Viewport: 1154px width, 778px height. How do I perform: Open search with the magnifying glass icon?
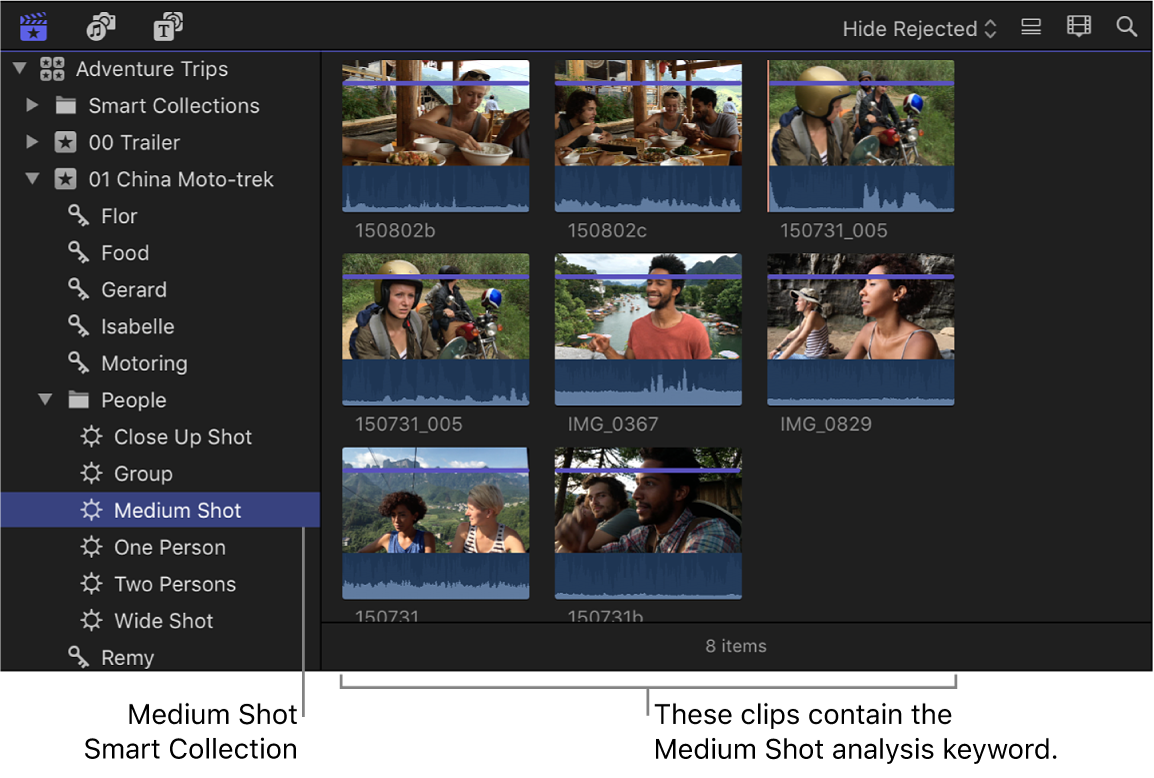[x=1126, y=26]
